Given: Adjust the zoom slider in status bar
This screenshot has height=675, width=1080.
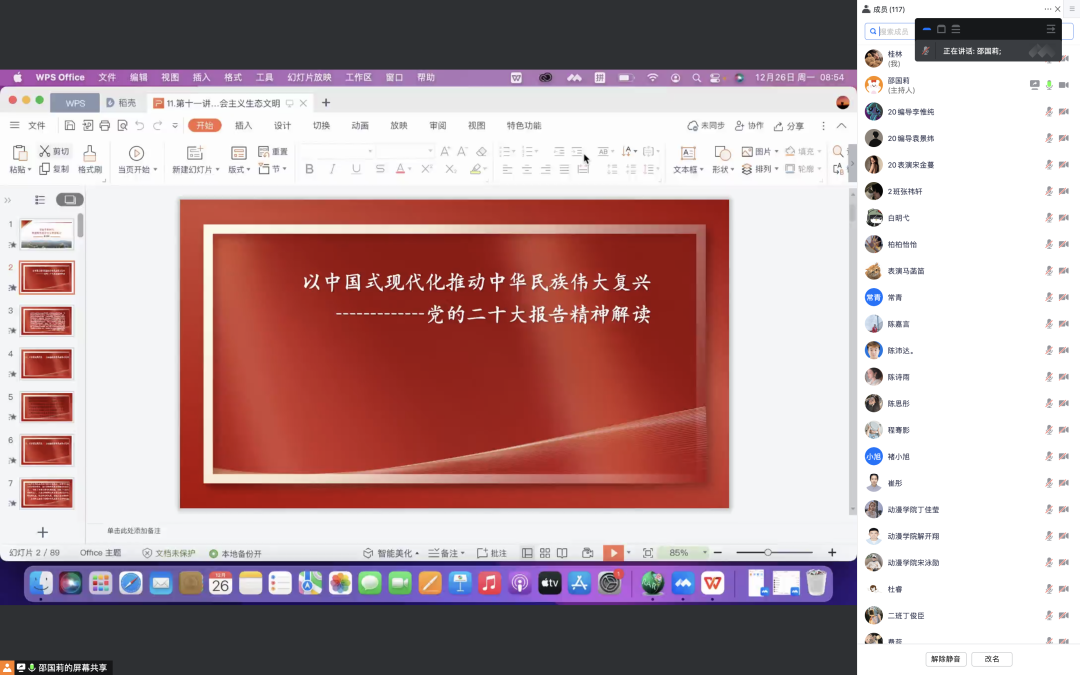Looking at the screenshot, I should point(768,553).
